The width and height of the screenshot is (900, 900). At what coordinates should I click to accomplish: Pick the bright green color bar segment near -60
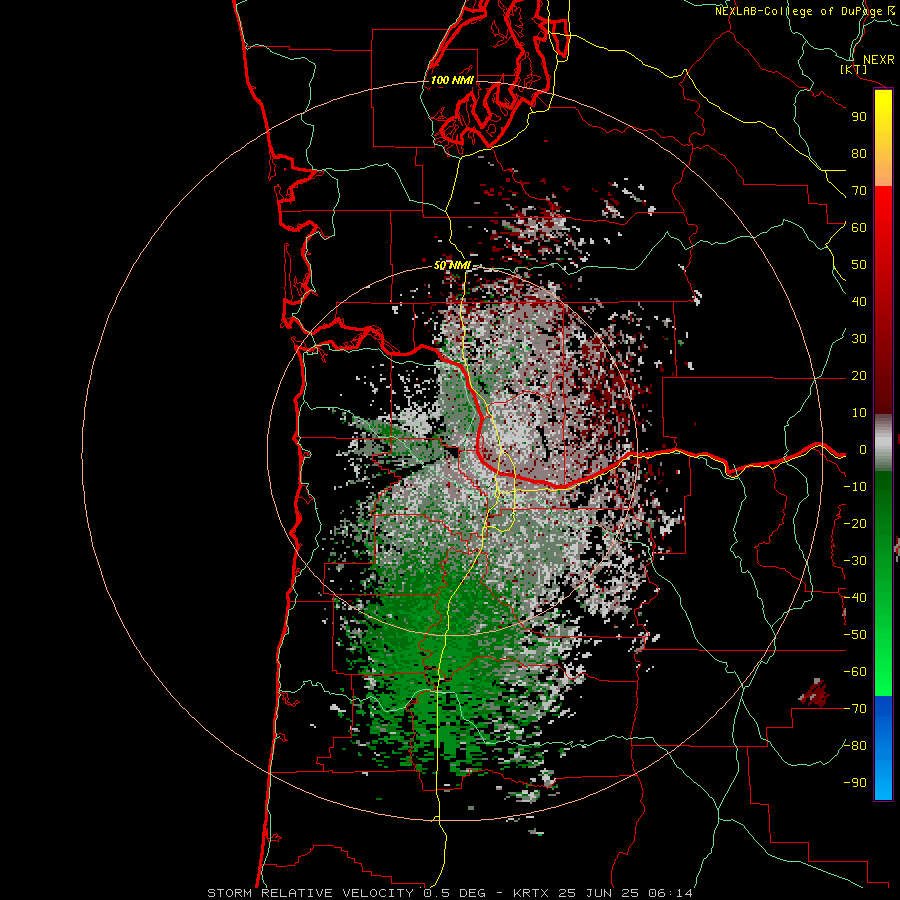pyautogui.click(x=884, y=672)
